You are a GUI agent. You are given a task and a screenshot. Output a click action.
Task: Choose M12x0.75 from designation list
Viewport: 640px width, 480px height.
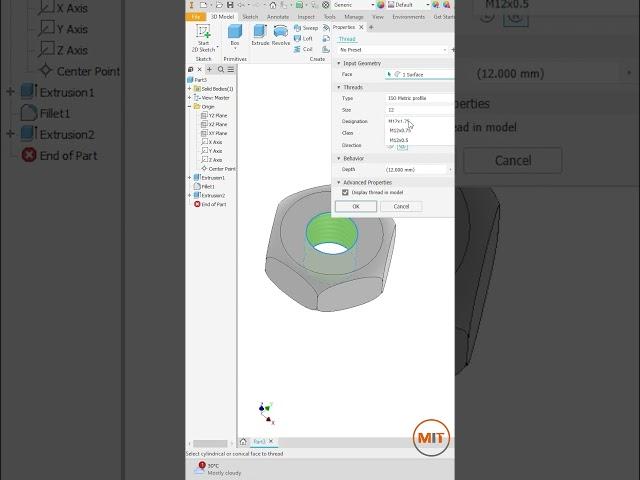click(420, 131)
